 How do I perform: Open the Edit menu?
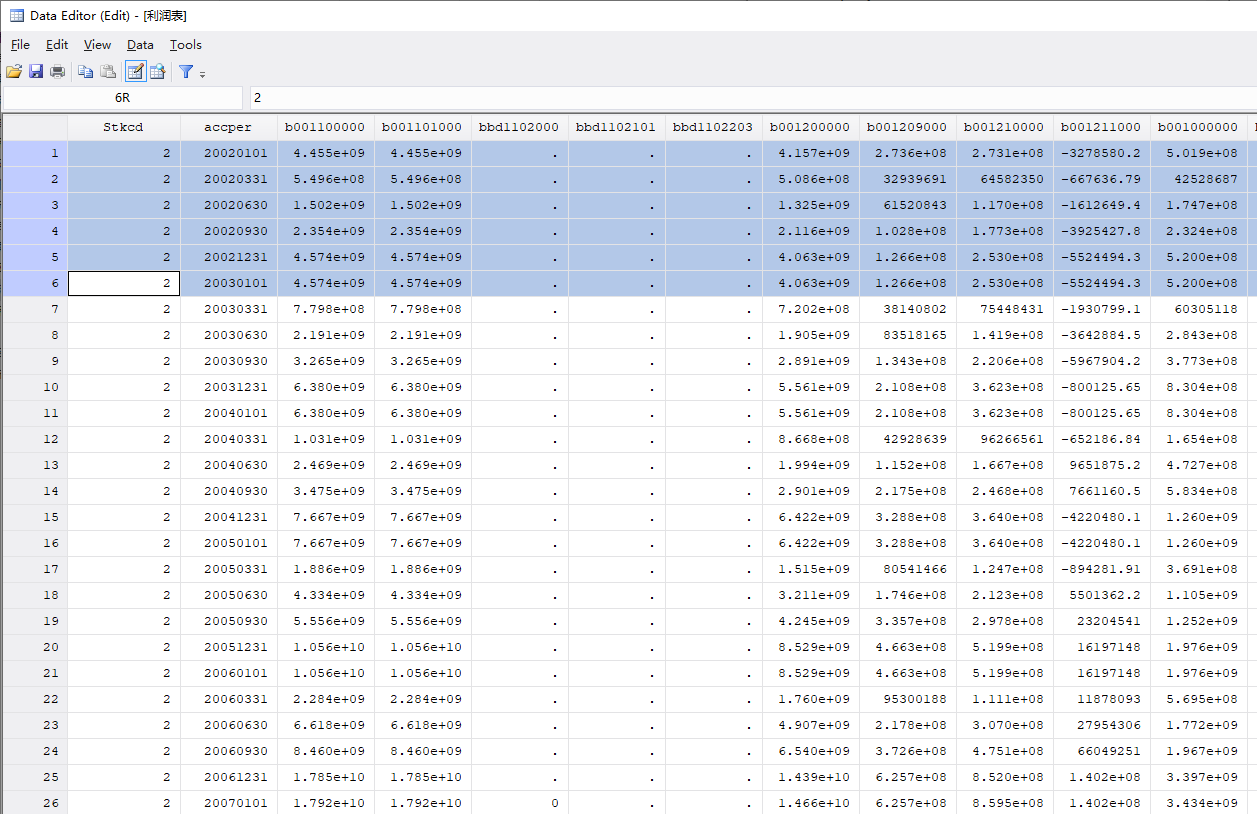click(57, 45)
